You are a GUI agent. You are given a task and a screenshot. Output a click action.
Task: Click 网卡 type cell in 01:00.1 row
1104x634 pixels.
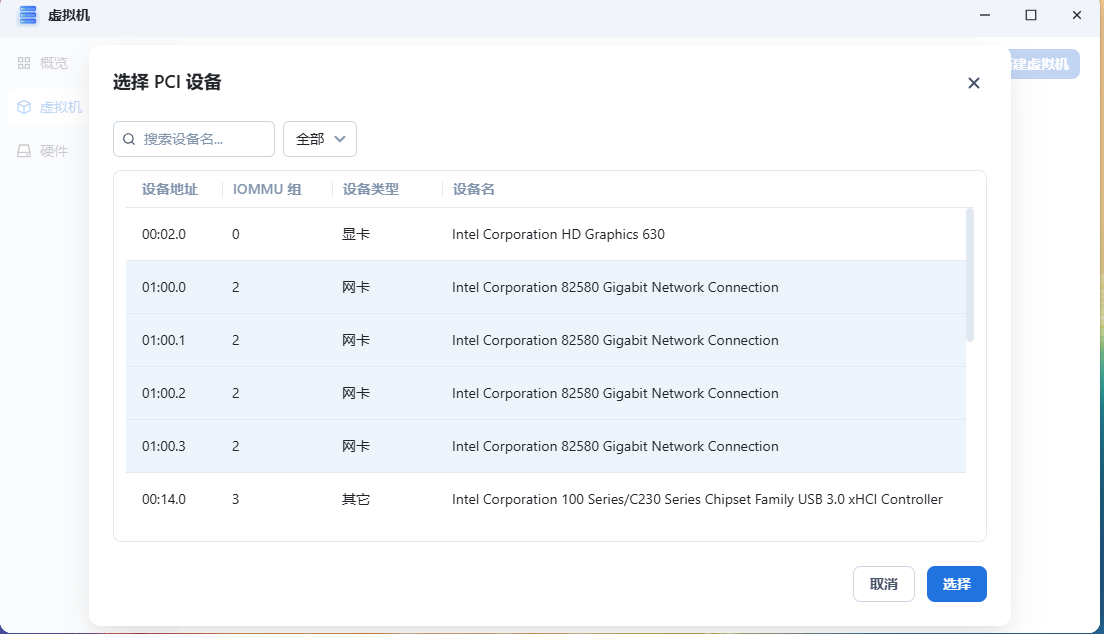coord(356,340)
